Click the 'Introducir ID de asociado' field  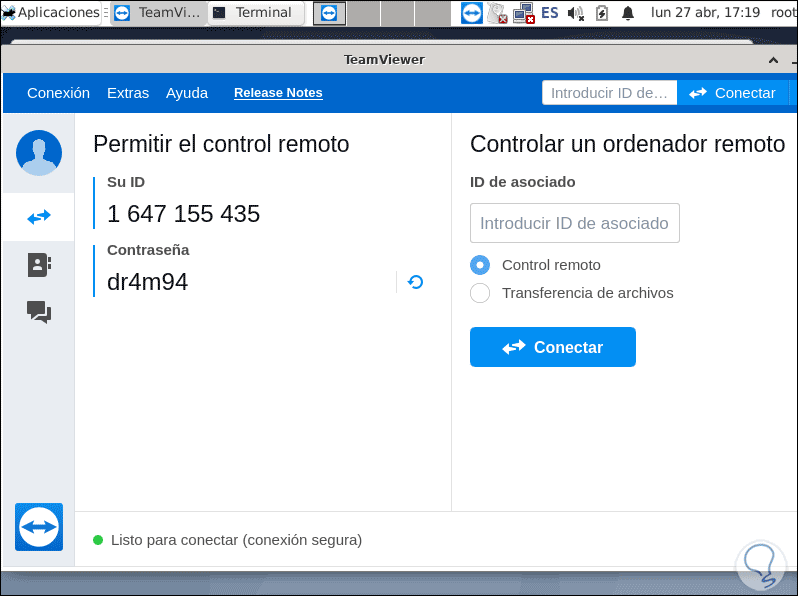click(x=575, y=223)
